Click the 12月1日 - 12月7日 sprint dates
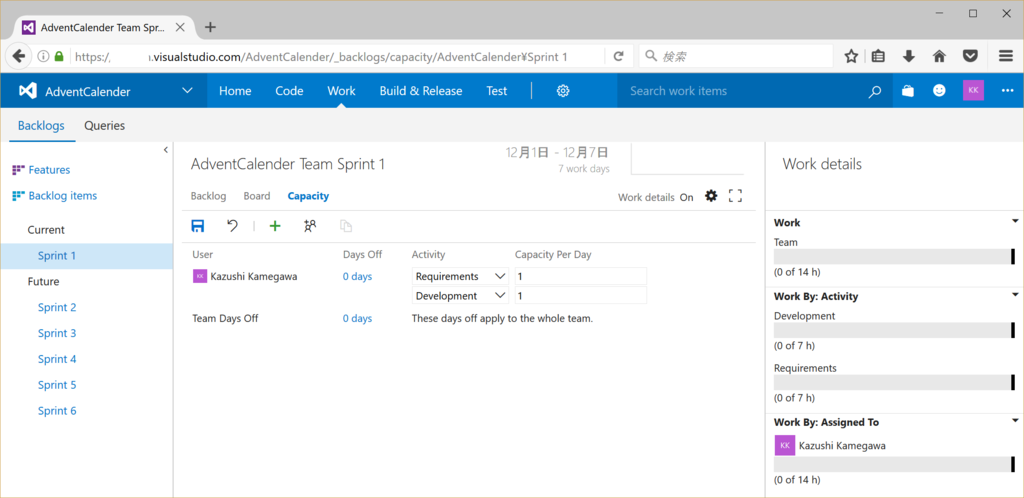The height and width of the screenshot is (498, 1024). (x=557, y=153)
